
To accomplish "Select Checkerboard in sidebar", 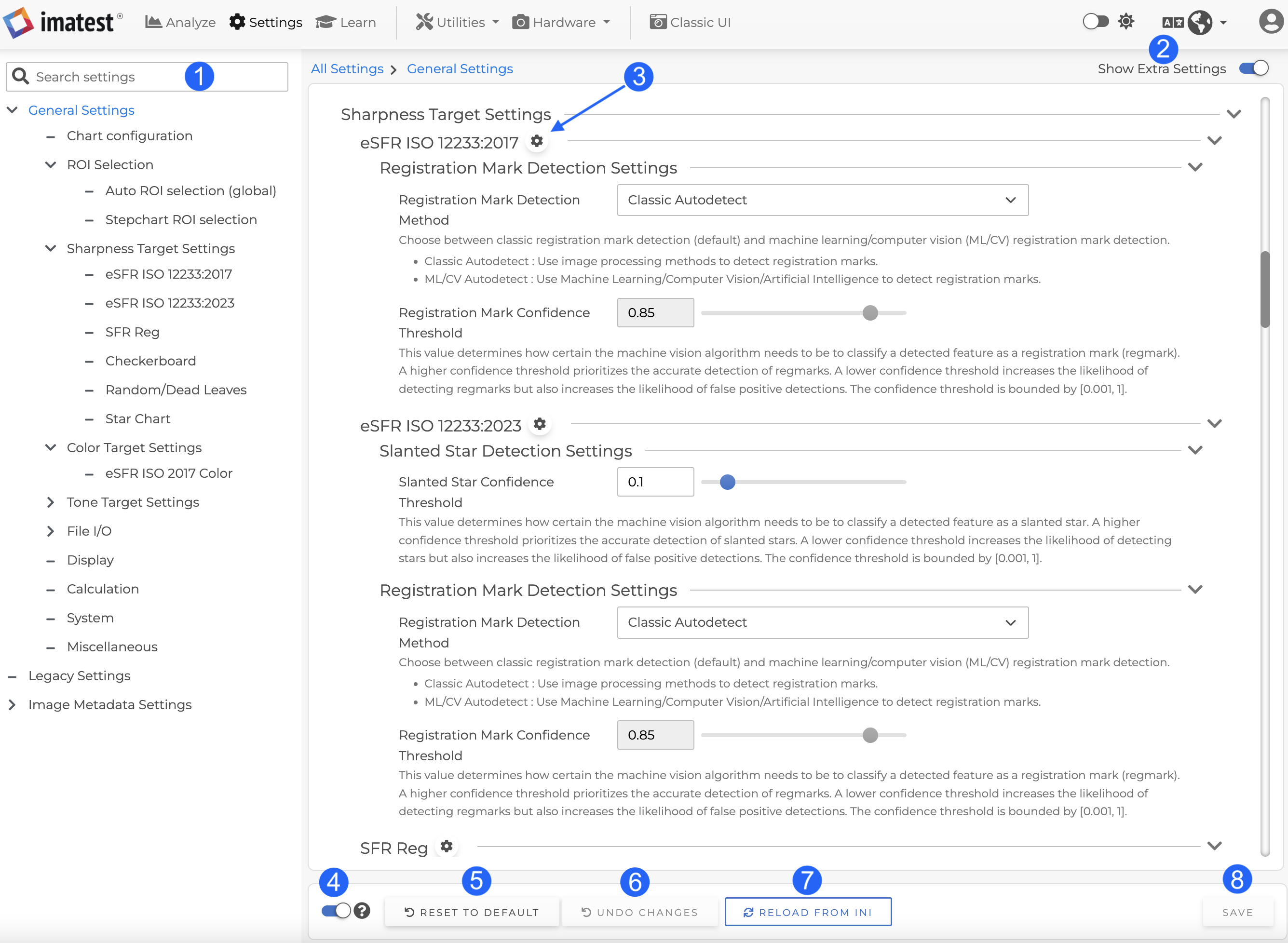I will click(x=150, y=361).
